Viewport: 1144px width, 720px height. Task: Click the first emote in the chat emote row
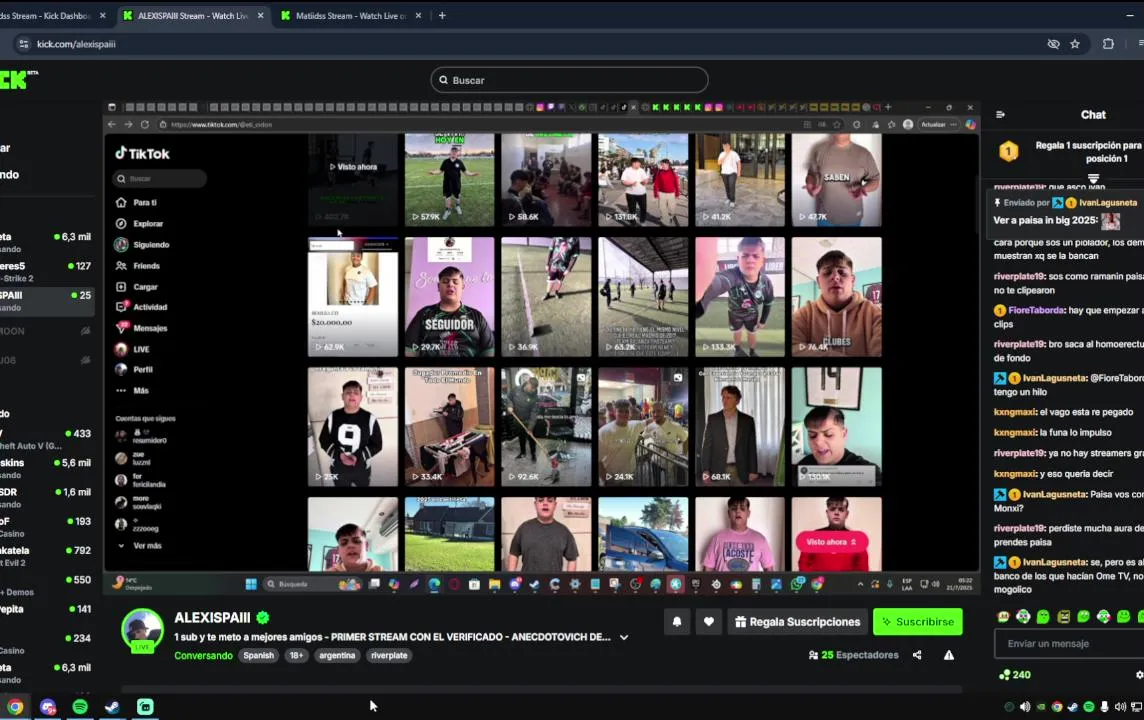point(1004,617)
